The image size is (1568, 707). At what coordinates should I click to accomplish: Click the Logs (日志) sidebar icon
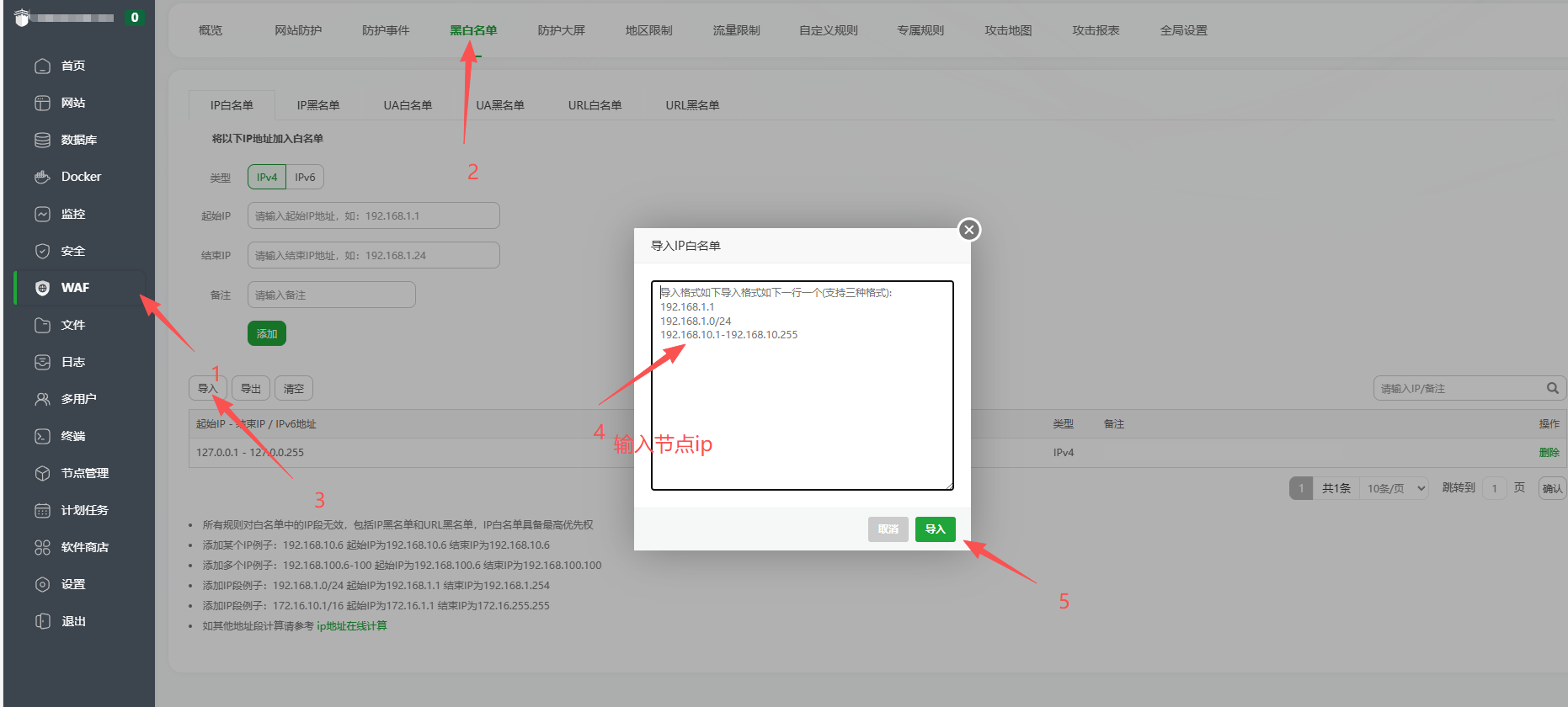coord(42,362)
